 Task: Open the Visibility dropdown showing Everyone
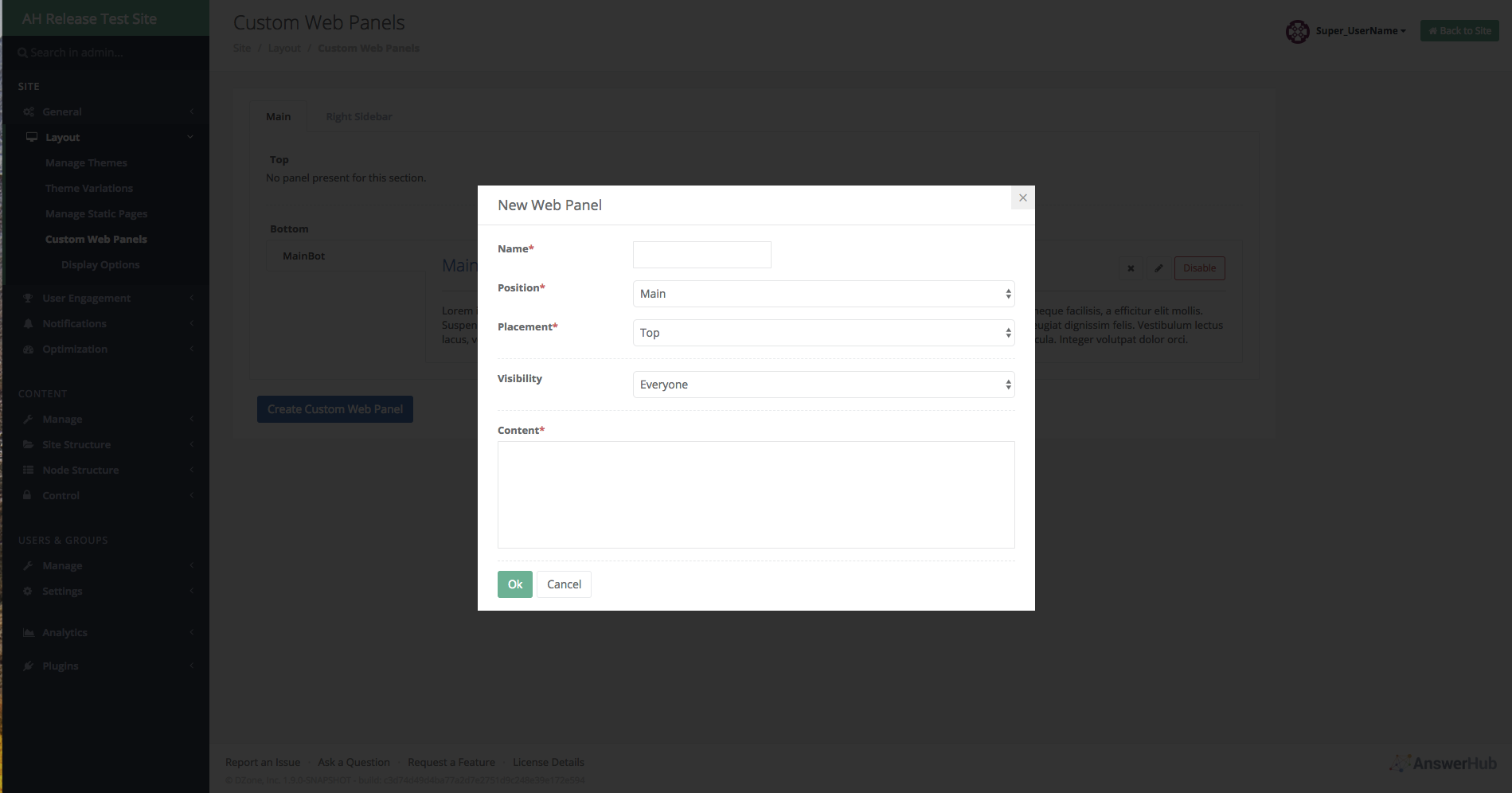824,385
